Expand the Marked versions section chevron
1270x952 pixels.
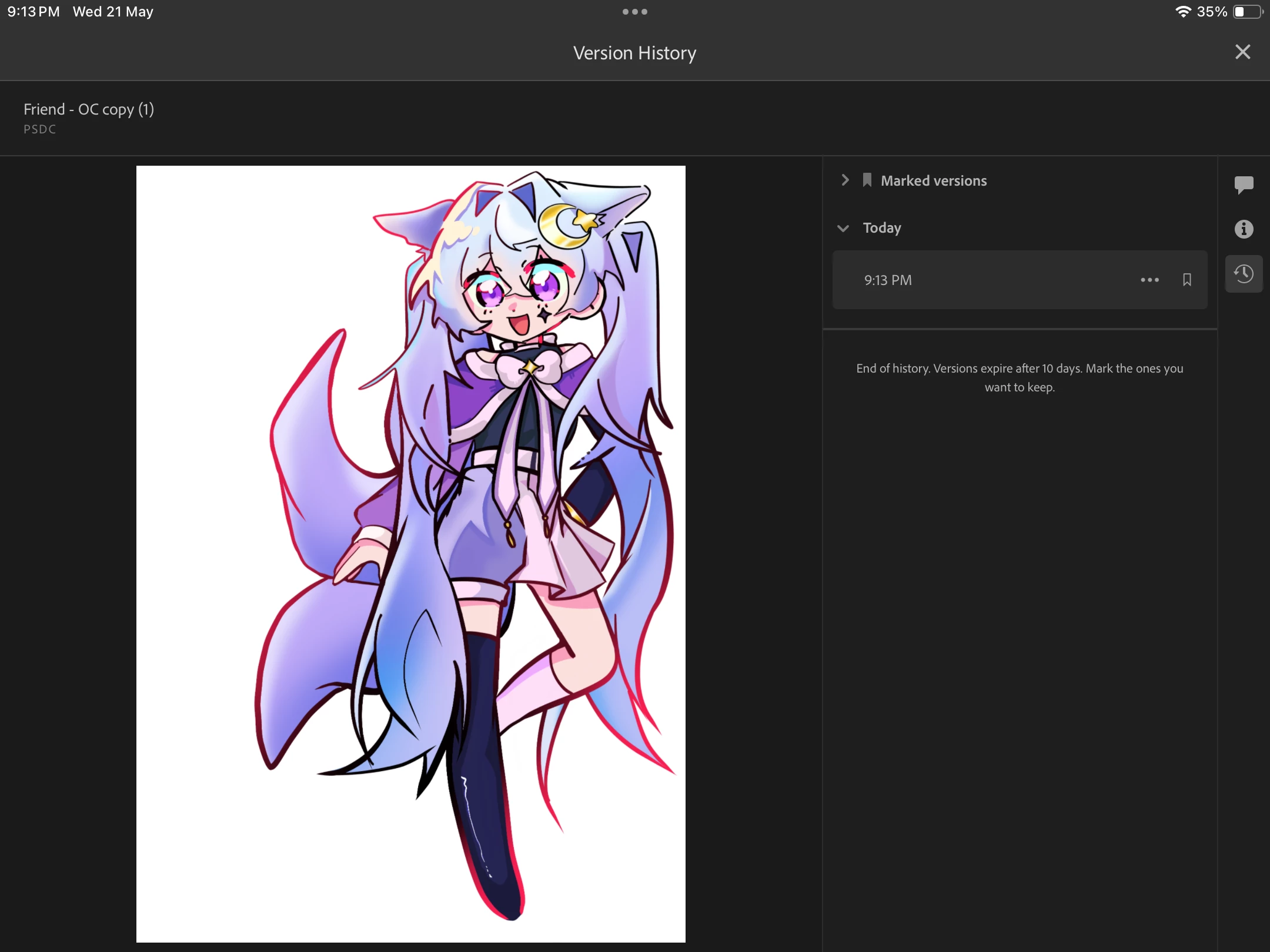(845, 180)
